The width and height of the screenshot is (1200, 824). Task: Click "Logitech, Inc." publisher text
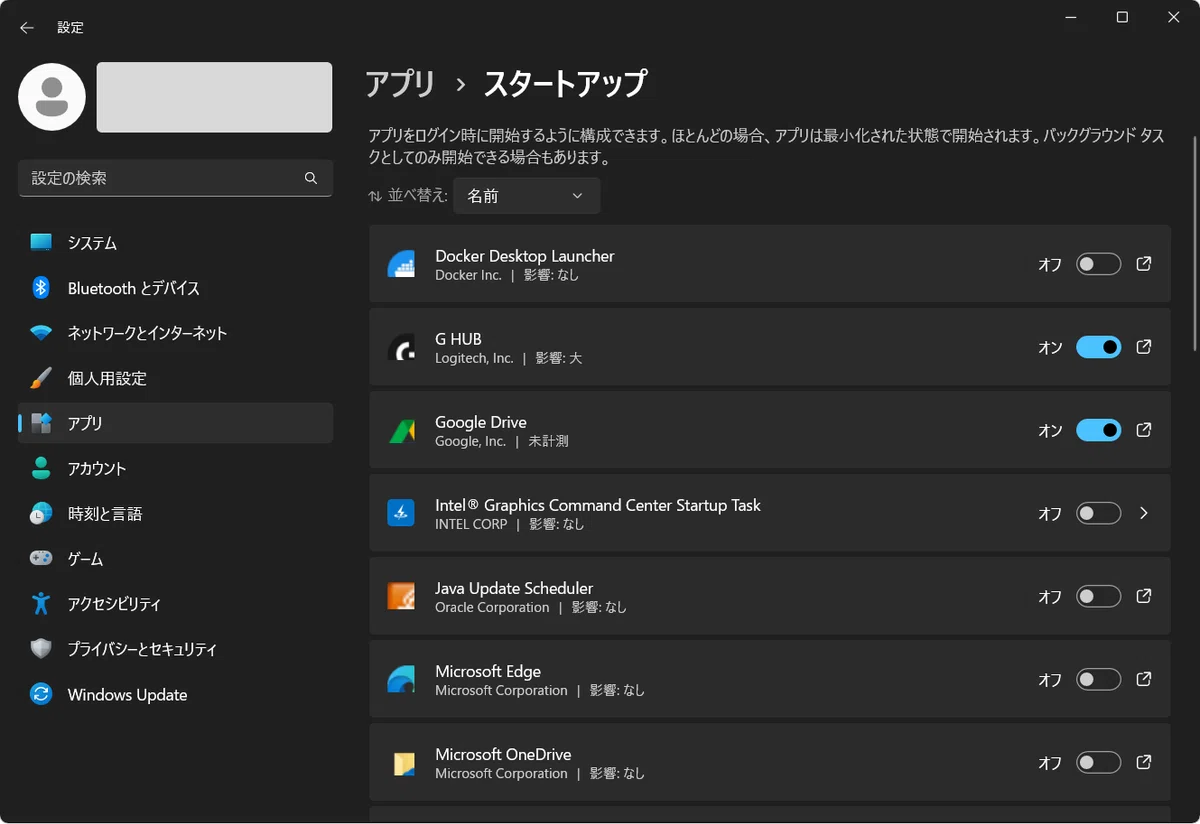tap(474, 358)
